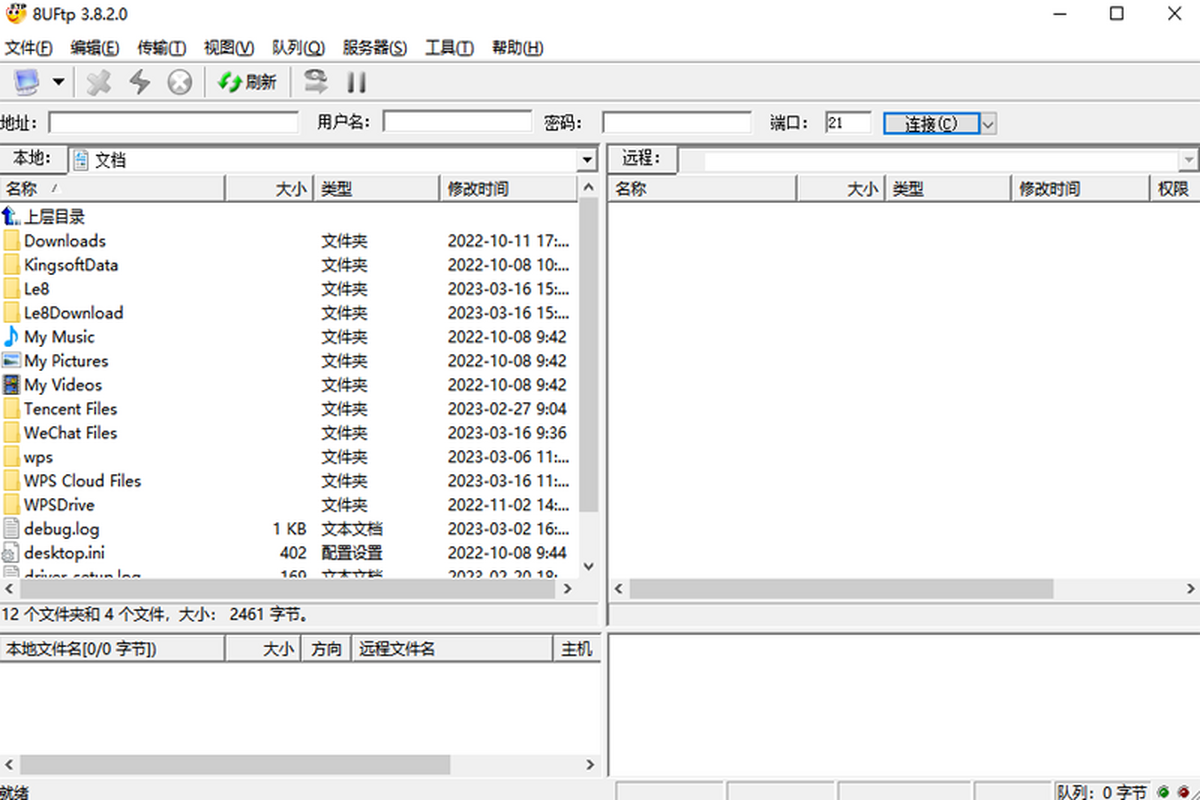Viewport: 1200px width, 800px height.
Task: Select the My Music folder icon
Action: coord(11,337)
